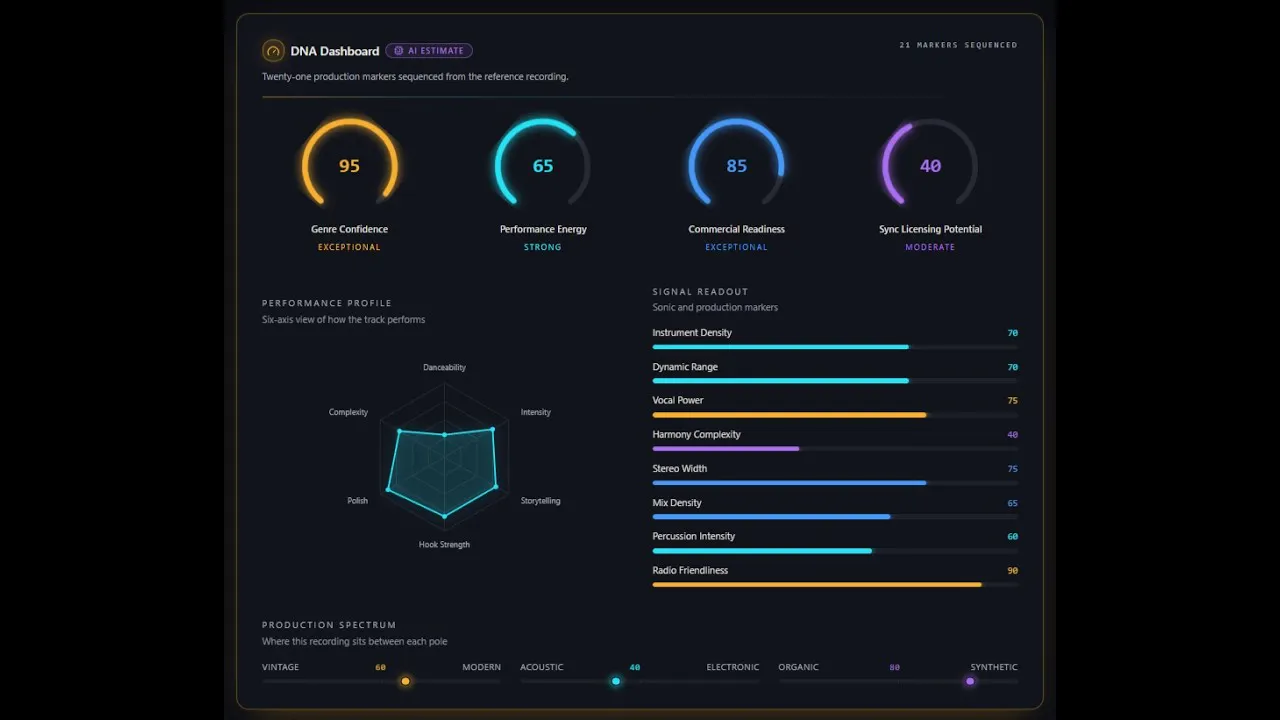Click the Radio Friendliness value 90

pos(1012,571)
